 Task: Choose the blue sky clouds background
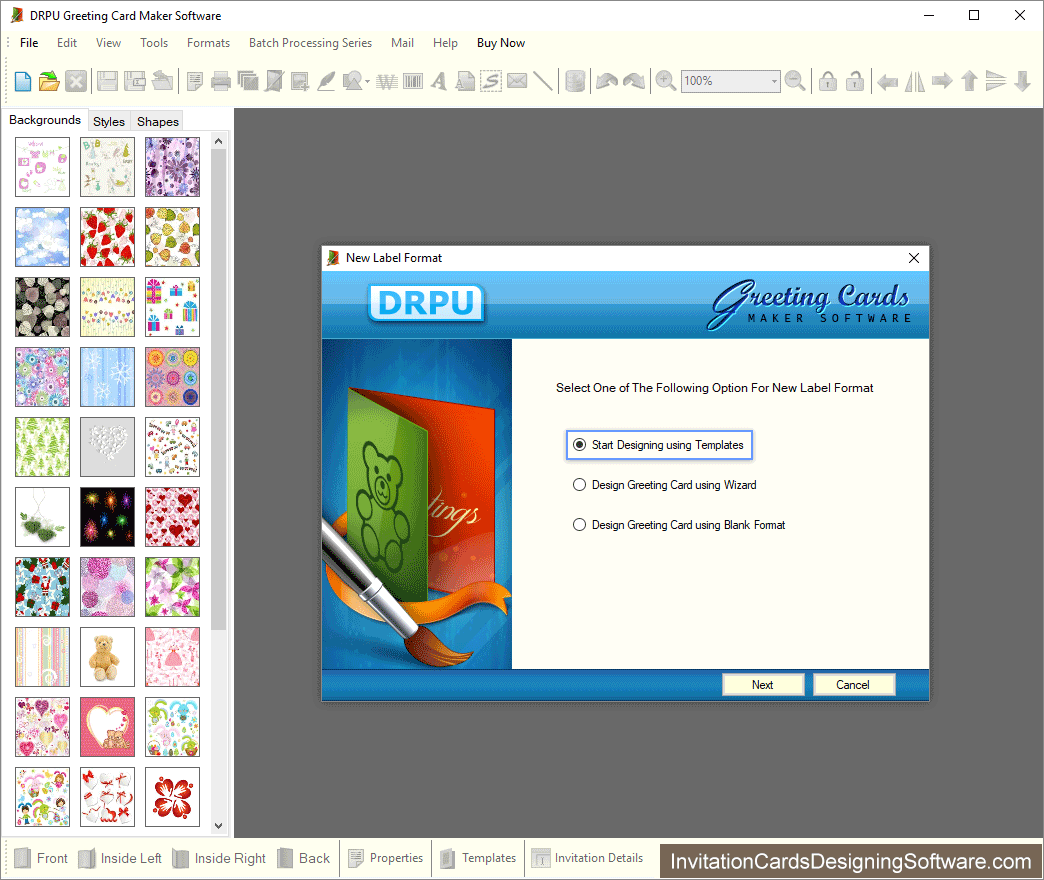pos(42,237)
